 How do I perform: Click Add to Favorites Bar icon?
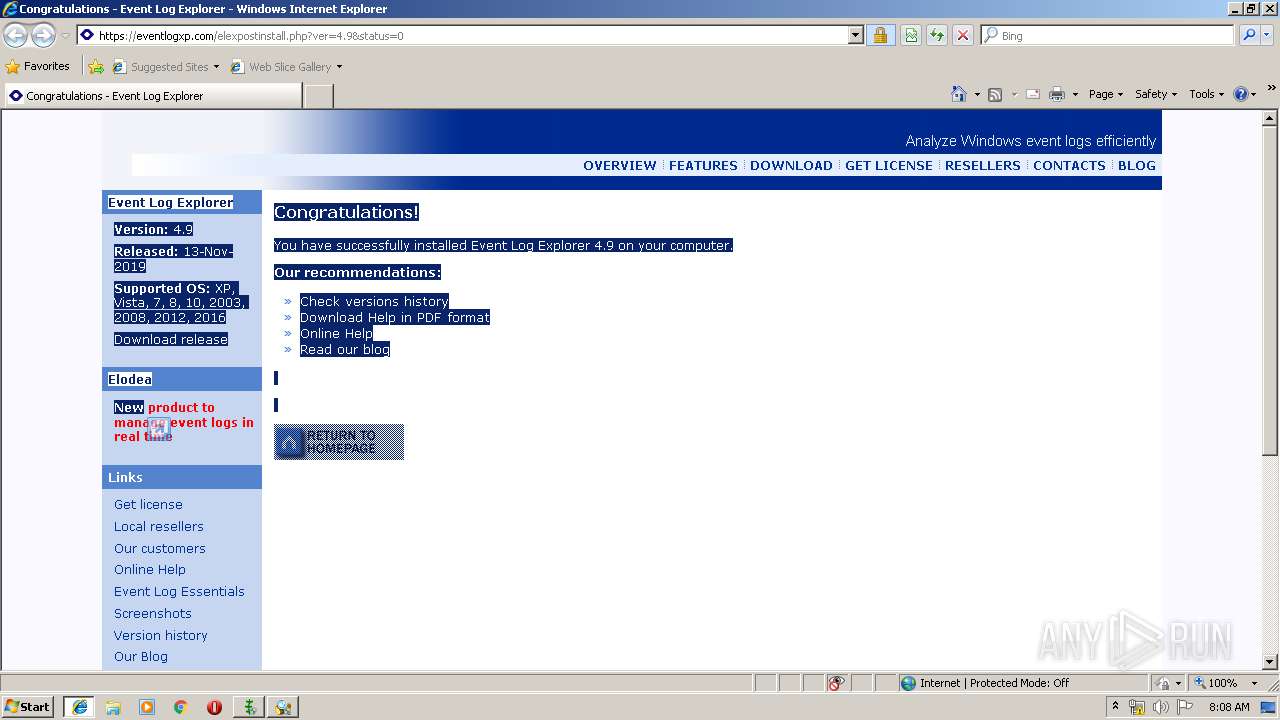[x=96, y=67]
